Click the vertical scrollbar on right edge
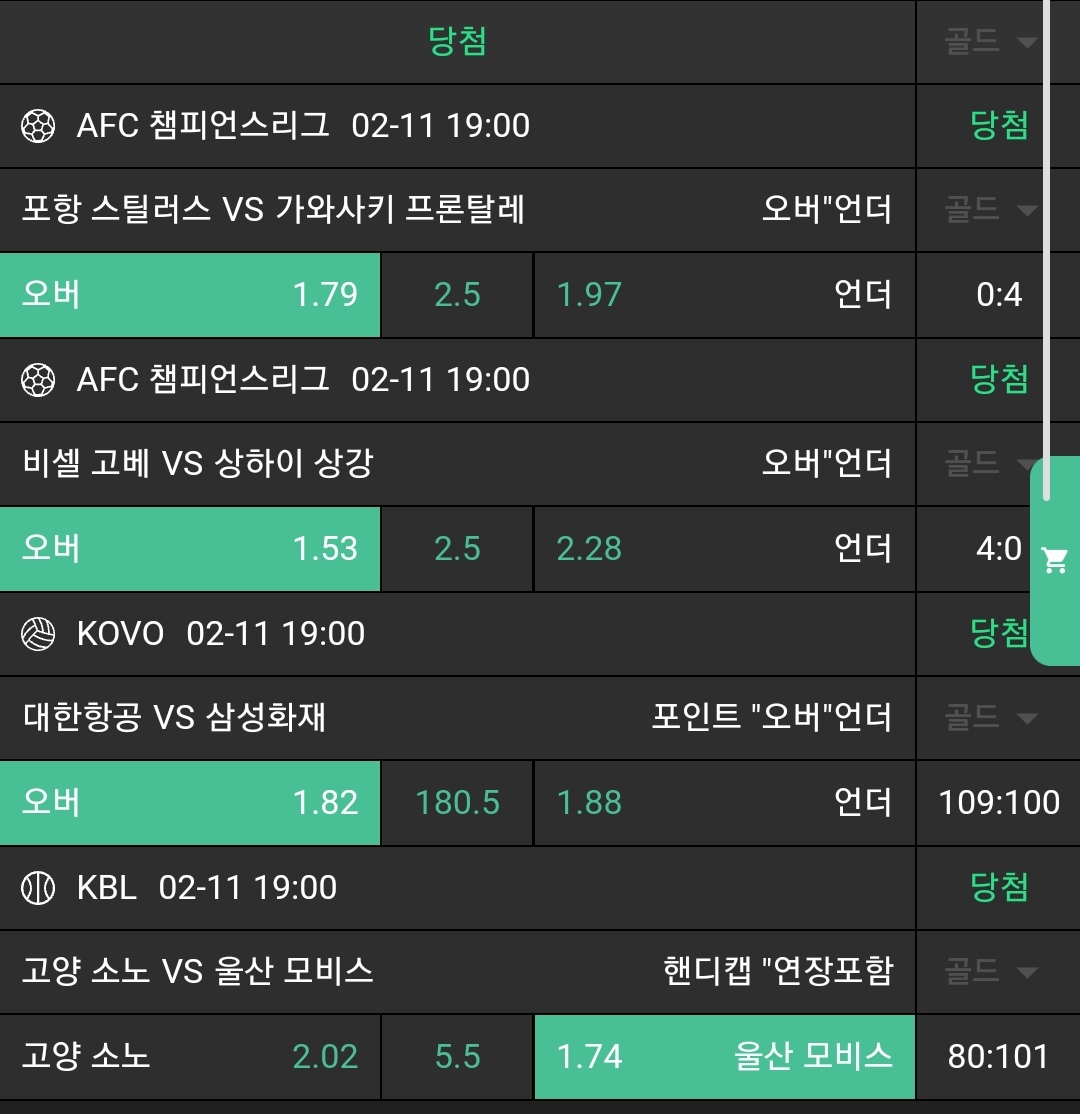The height and width of the screenshot is (1114, 1080). coord(1047,250)
